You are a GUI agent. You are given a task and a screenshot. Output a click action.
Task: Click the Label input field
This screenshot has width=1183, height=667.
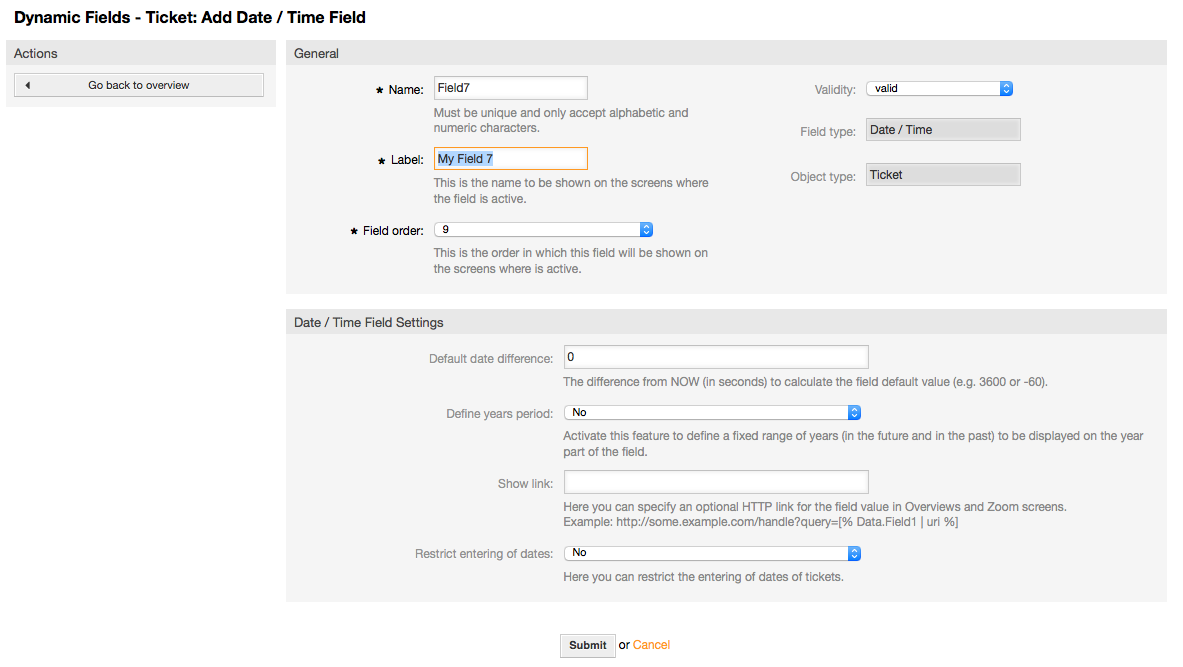tap(510, 159)
